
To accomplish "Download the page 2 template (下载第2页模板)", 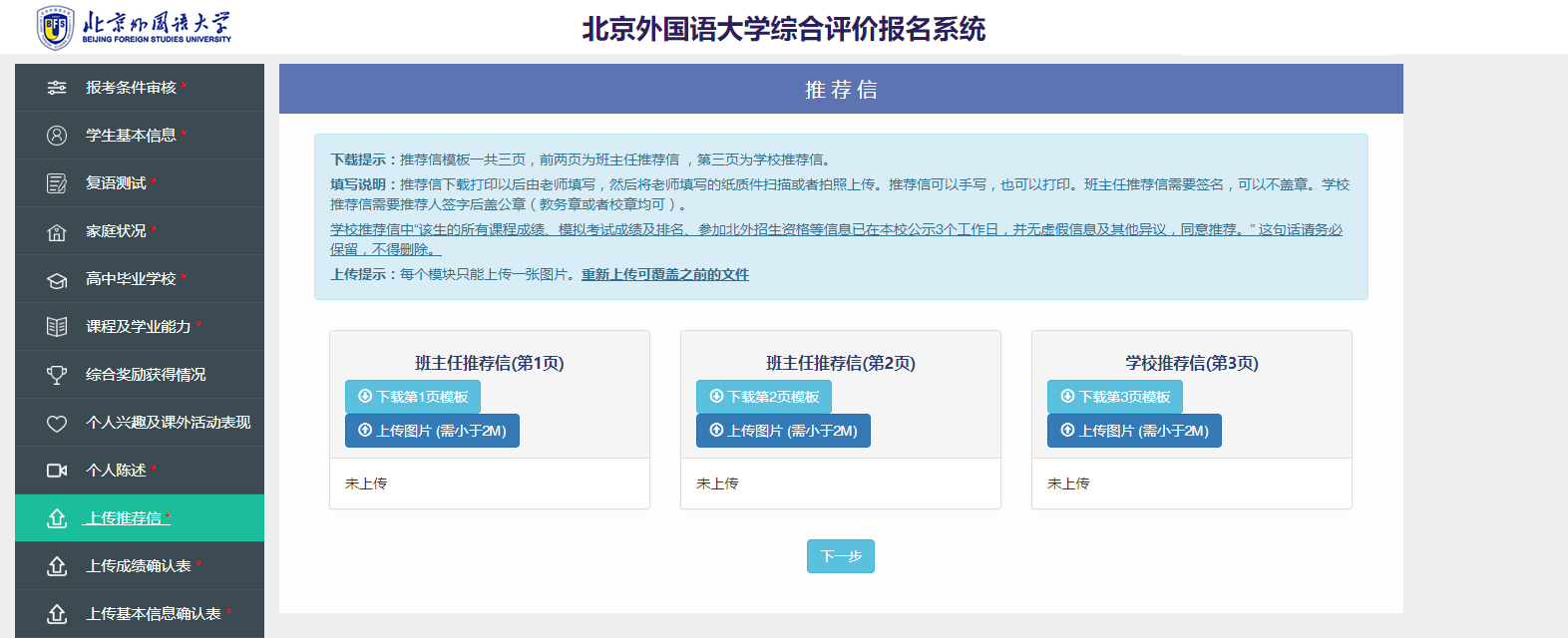I will 764,397.
